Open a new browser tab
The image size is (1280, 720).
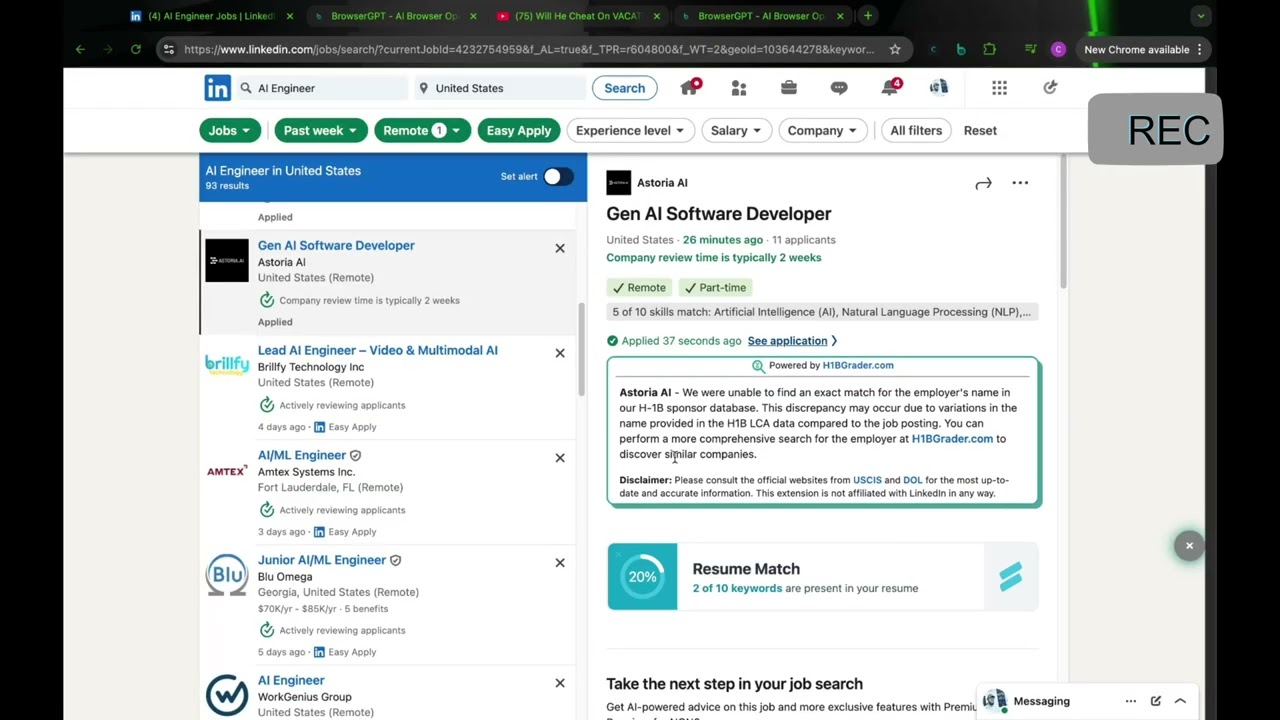[868, 16]
